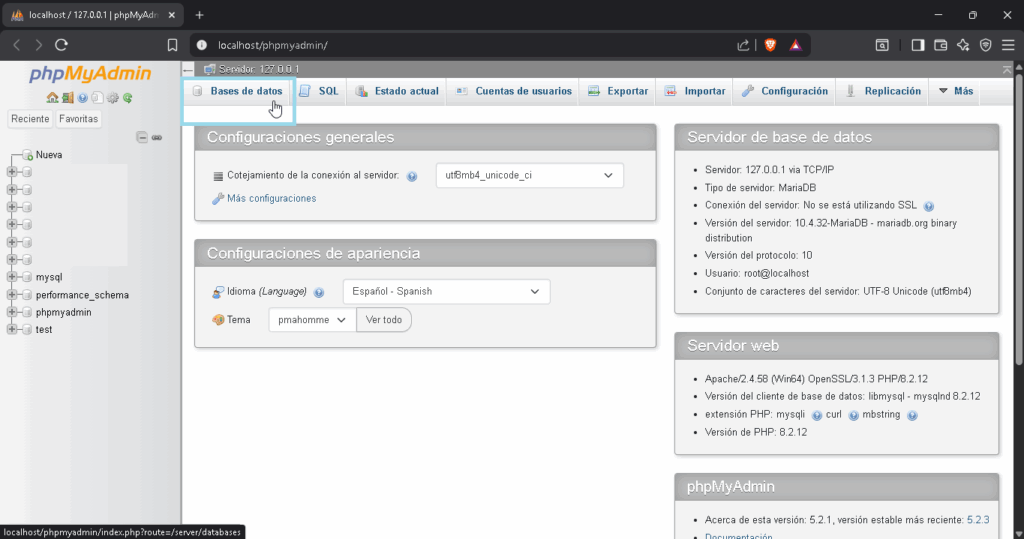Click the Reciente button
The image size is (1024, 539).
[30, 119]
